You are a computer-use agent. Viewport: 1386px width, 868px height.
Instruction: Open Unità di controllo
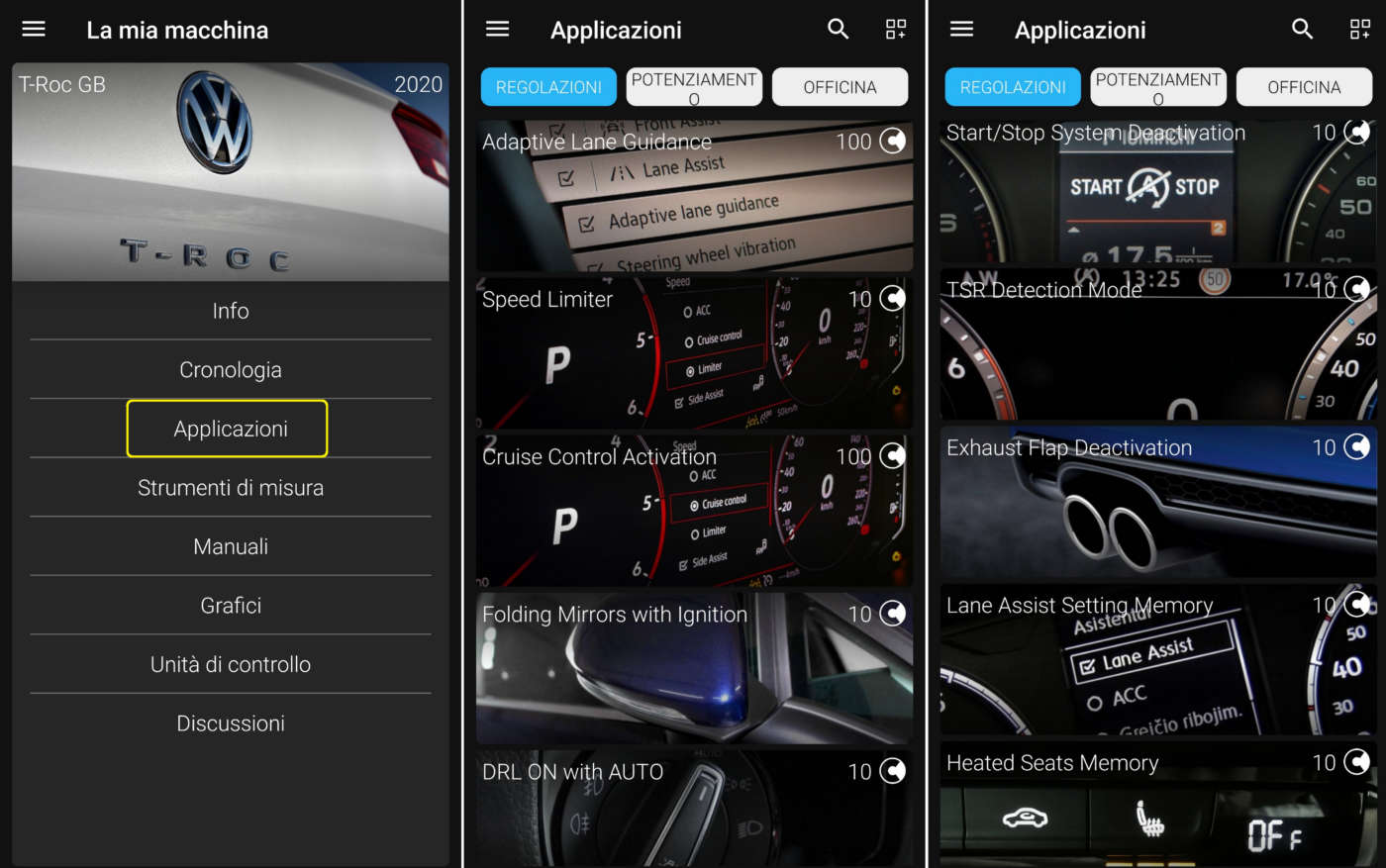click(231, 664)
